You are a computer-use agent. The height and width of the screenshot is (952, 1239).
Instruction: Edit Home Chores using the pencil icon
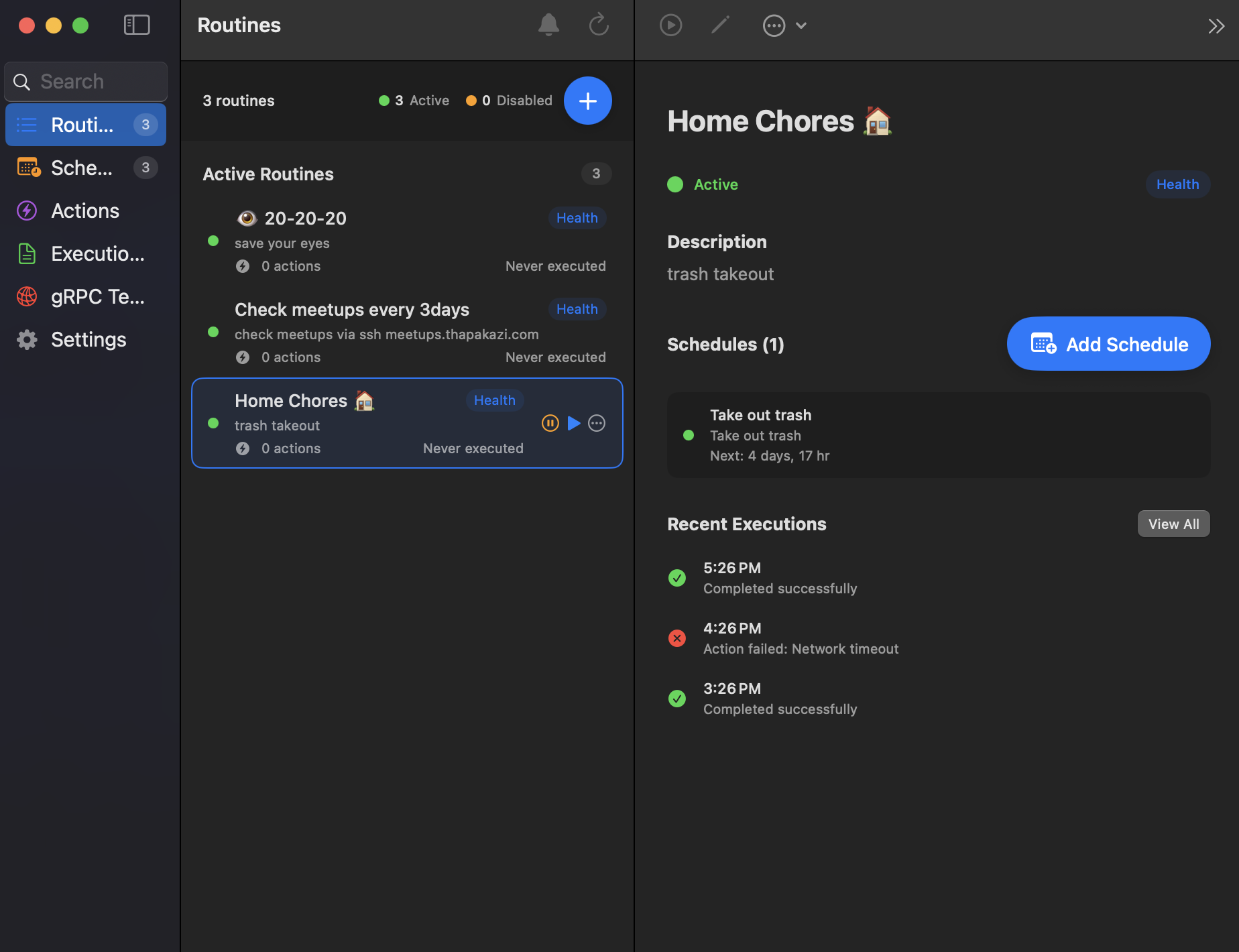721,25
